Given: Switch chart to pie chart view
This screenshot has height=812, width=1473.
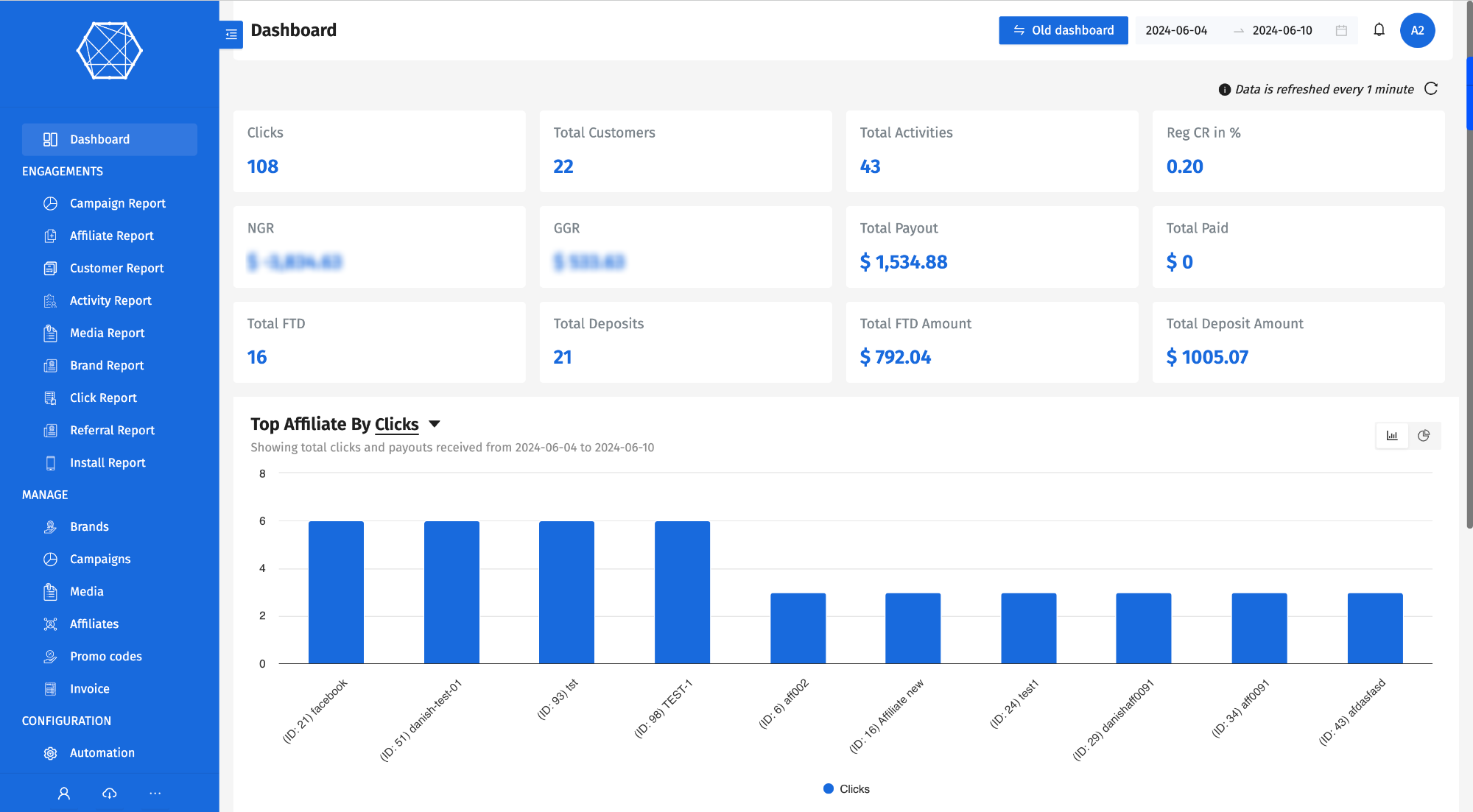Looking at the screenshot, I should 1424,436.
